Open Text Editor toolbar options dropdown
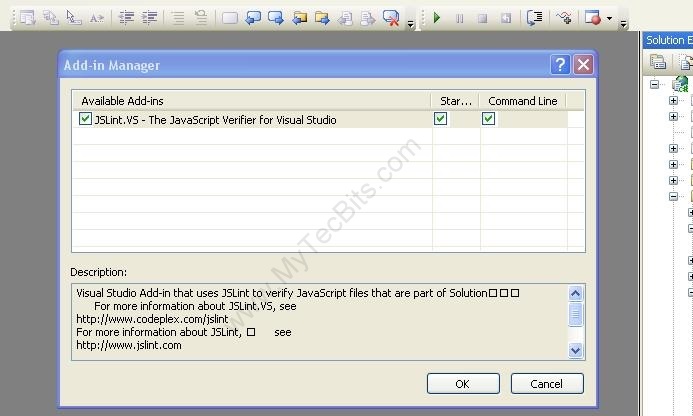 tap(411, 23)
